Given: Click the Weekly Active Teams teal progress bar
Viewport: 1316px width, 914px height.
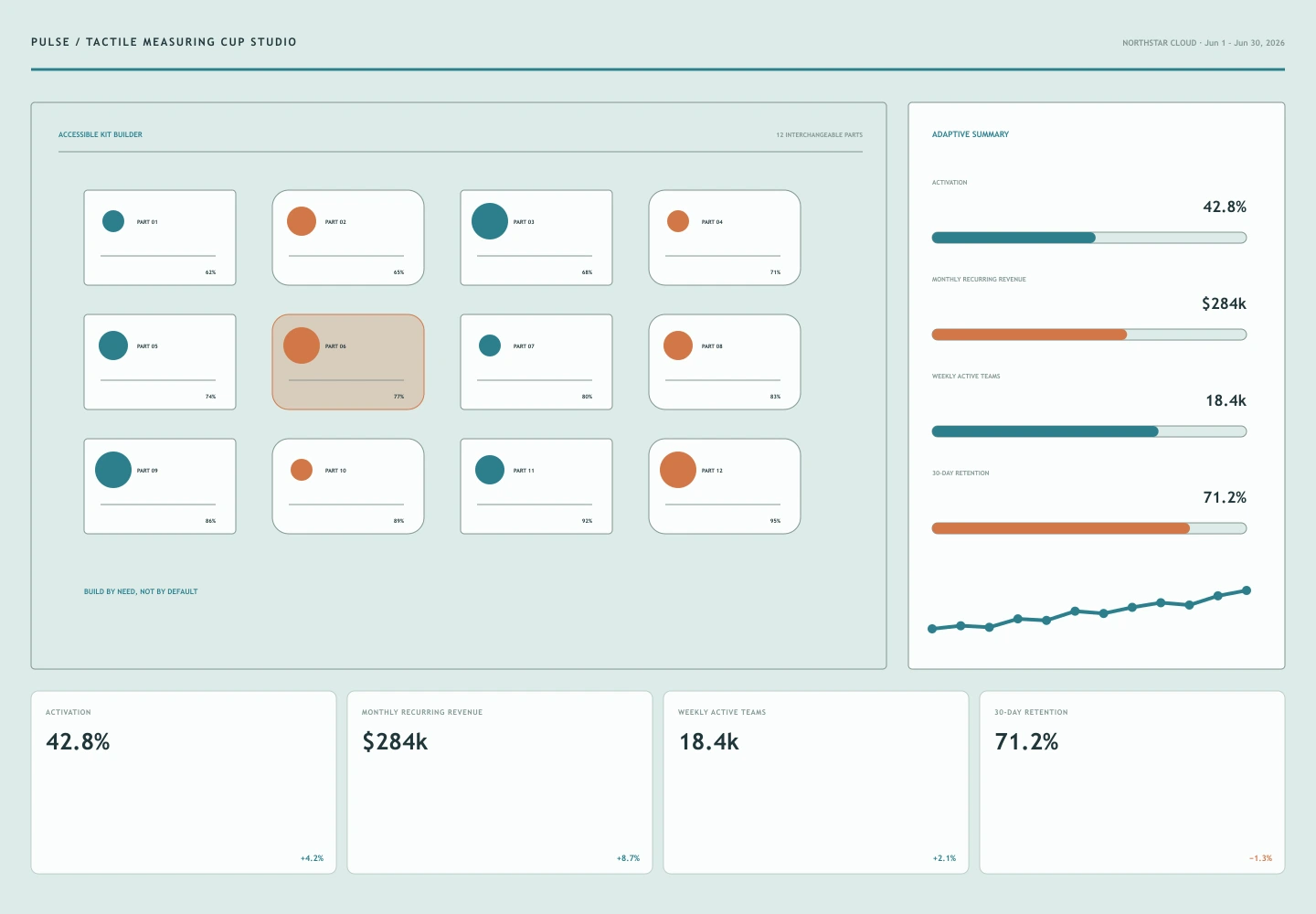Looking at the screenshot, I should [x=1089, y=431].
